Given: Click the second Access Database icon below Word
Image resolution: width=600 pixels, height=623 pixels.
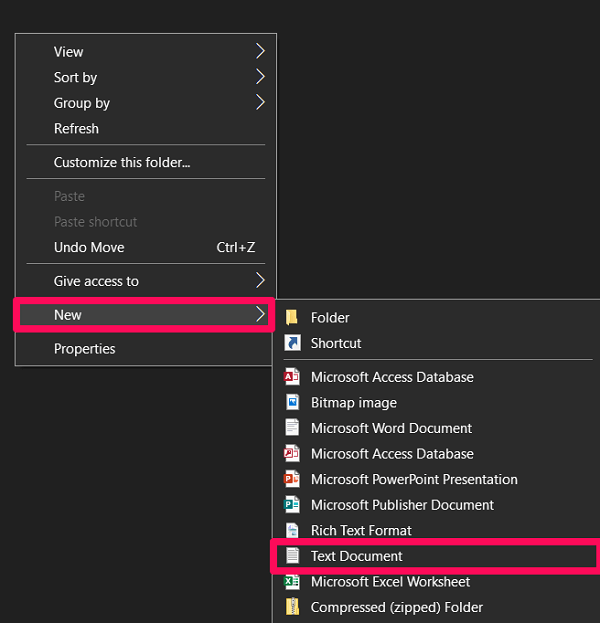Looking at the screenshot, I should click(x=292, y=453).
